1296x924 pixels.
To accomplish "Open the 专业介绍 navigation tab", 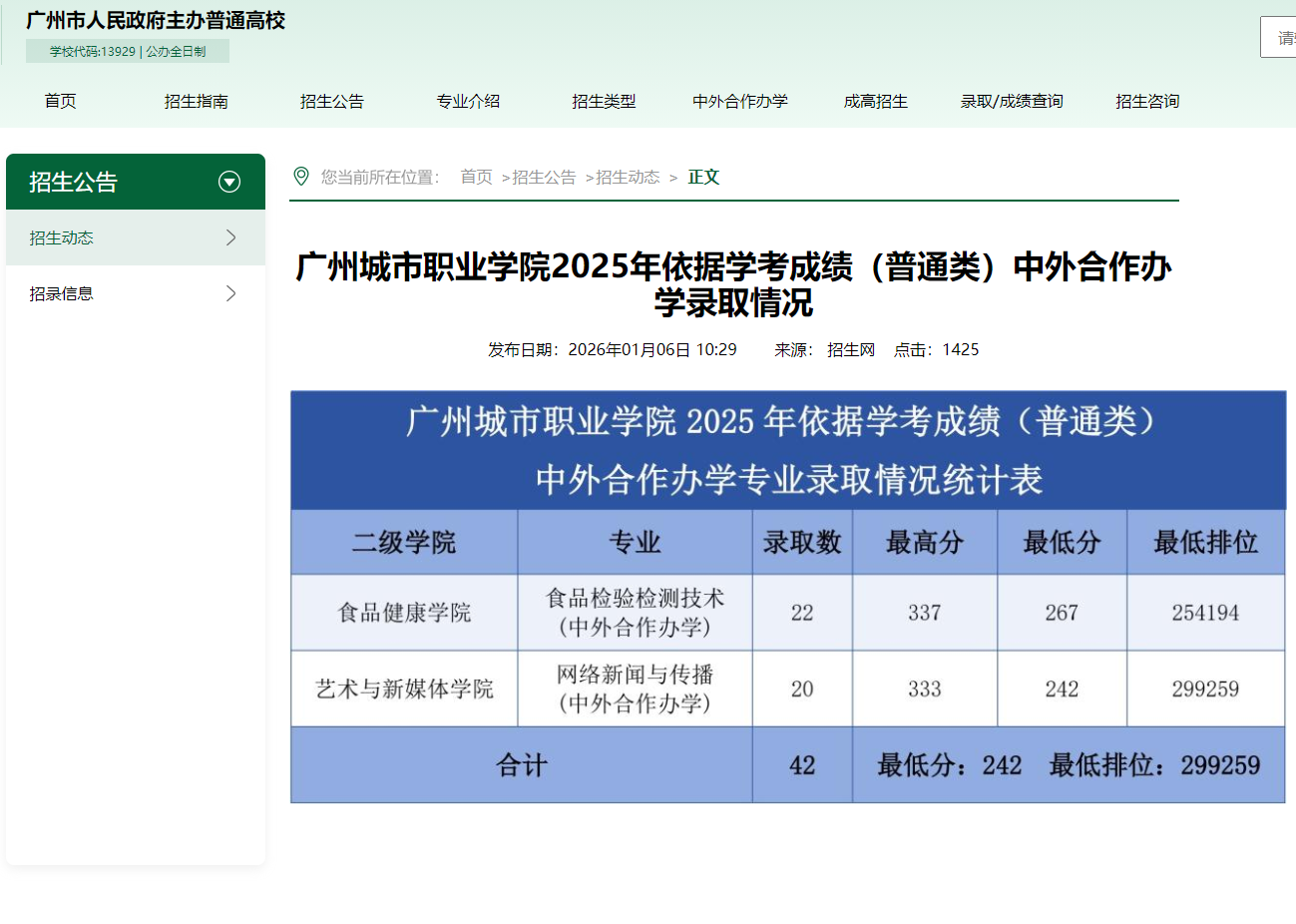I will (x=468, y=101).
